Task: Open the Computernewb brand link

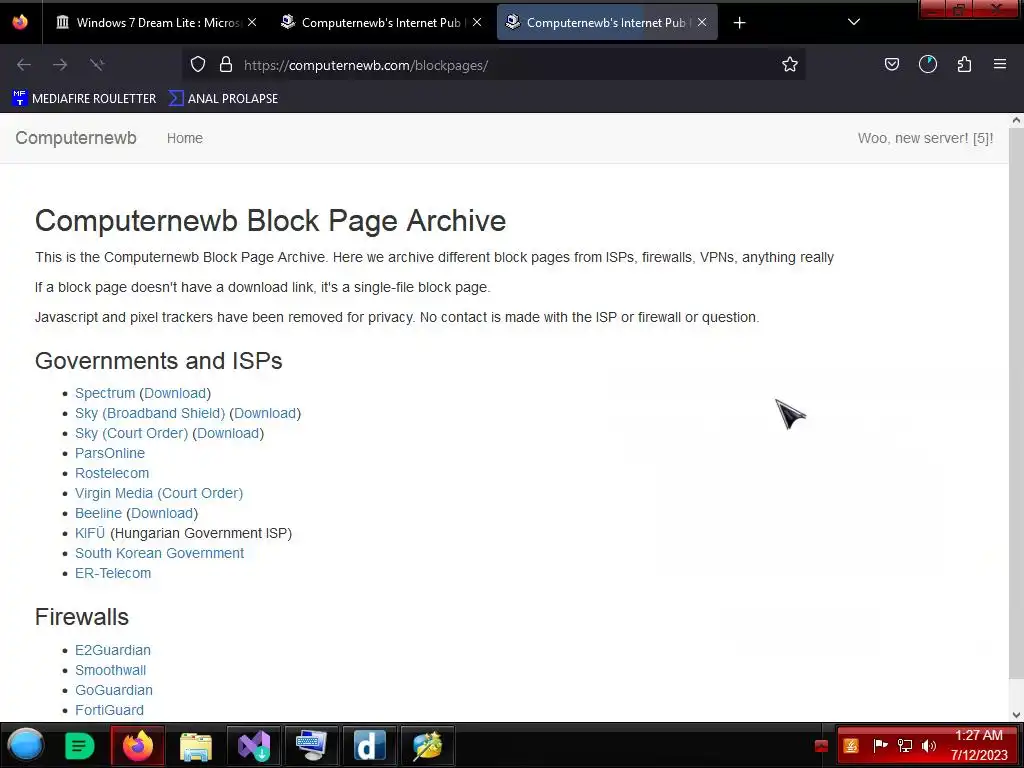Action: coord(76,138)
